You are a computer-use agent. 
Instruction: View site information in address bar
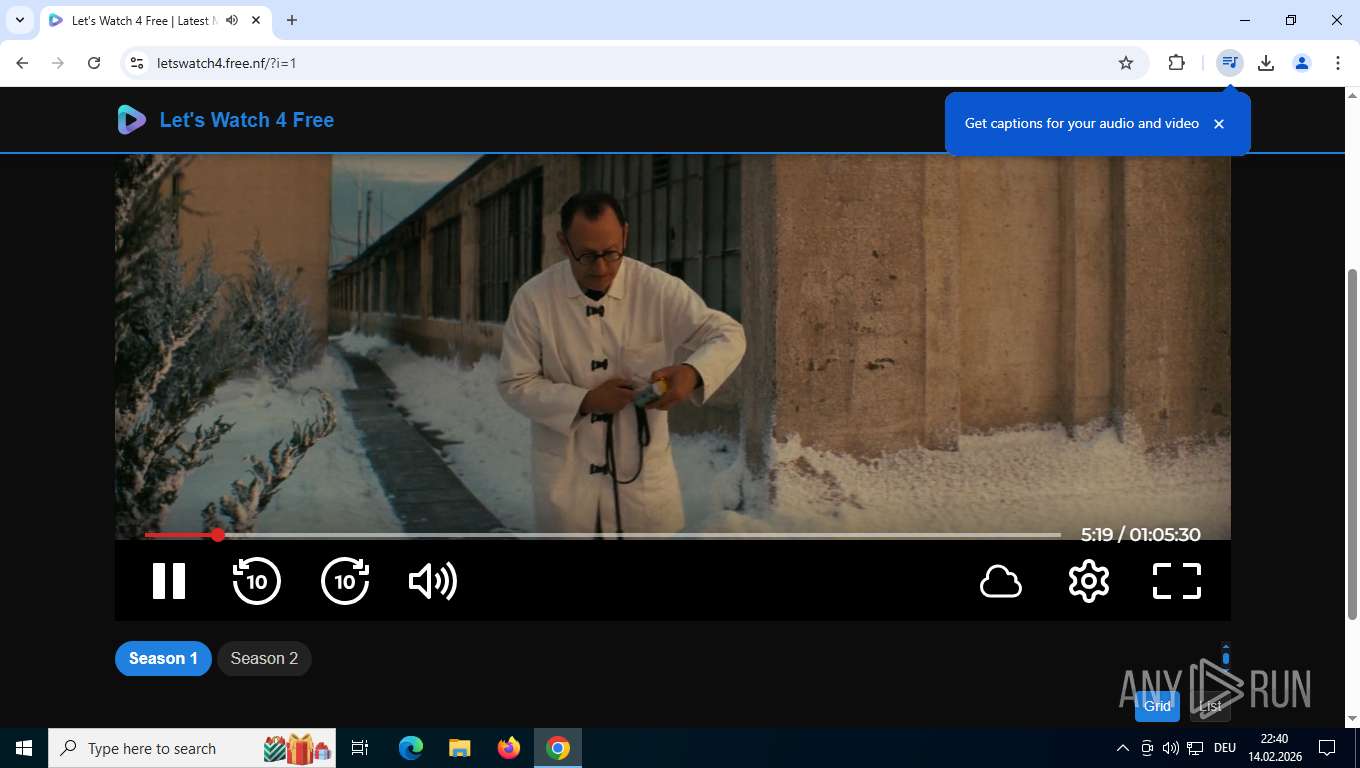coord(137,63)
